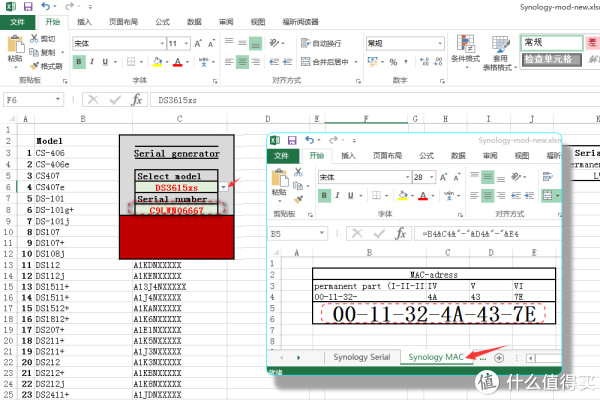Switch to 页面布局 tab in main window

pyautogui.click(x=123, y=22)
